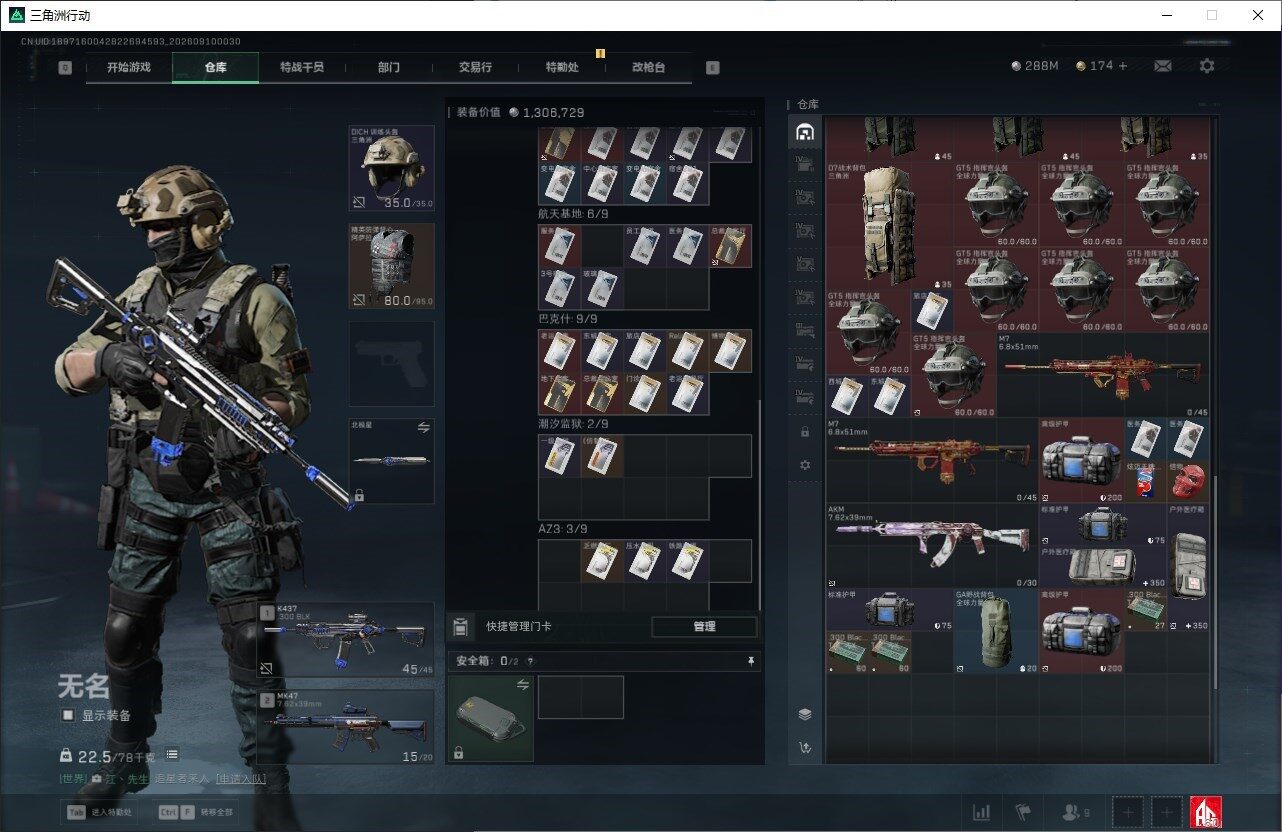
Task: Click the safe box help question icon
Action: tap(530, 661)
